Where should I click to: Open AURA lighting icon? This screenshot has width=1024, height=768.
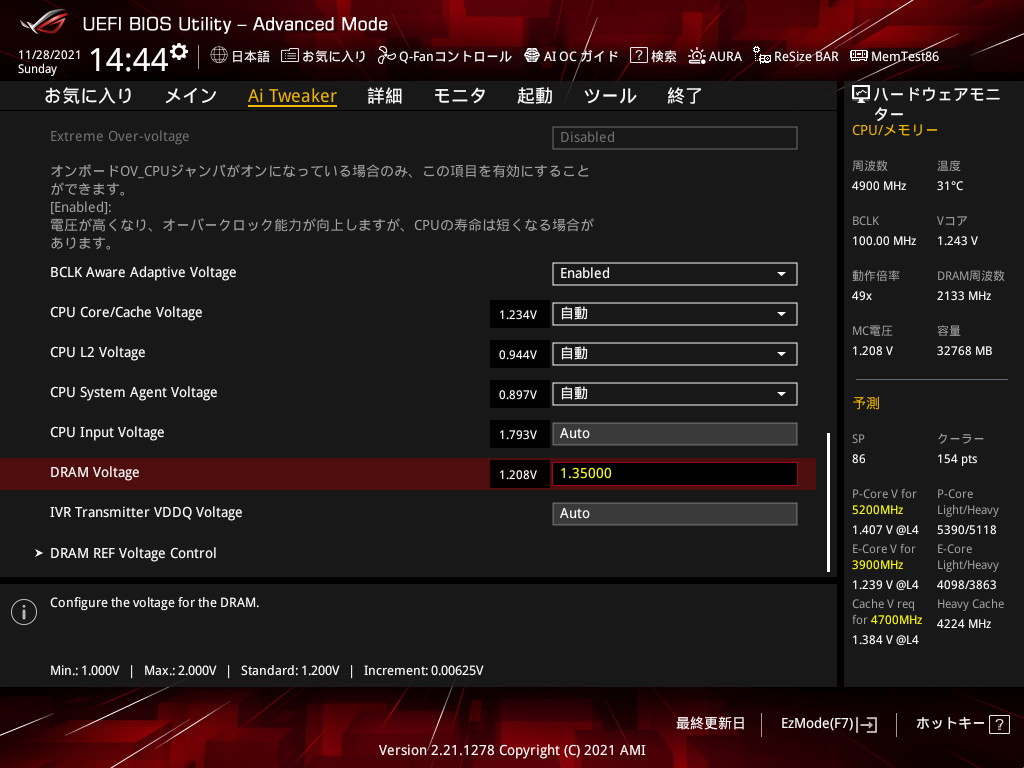697,56
